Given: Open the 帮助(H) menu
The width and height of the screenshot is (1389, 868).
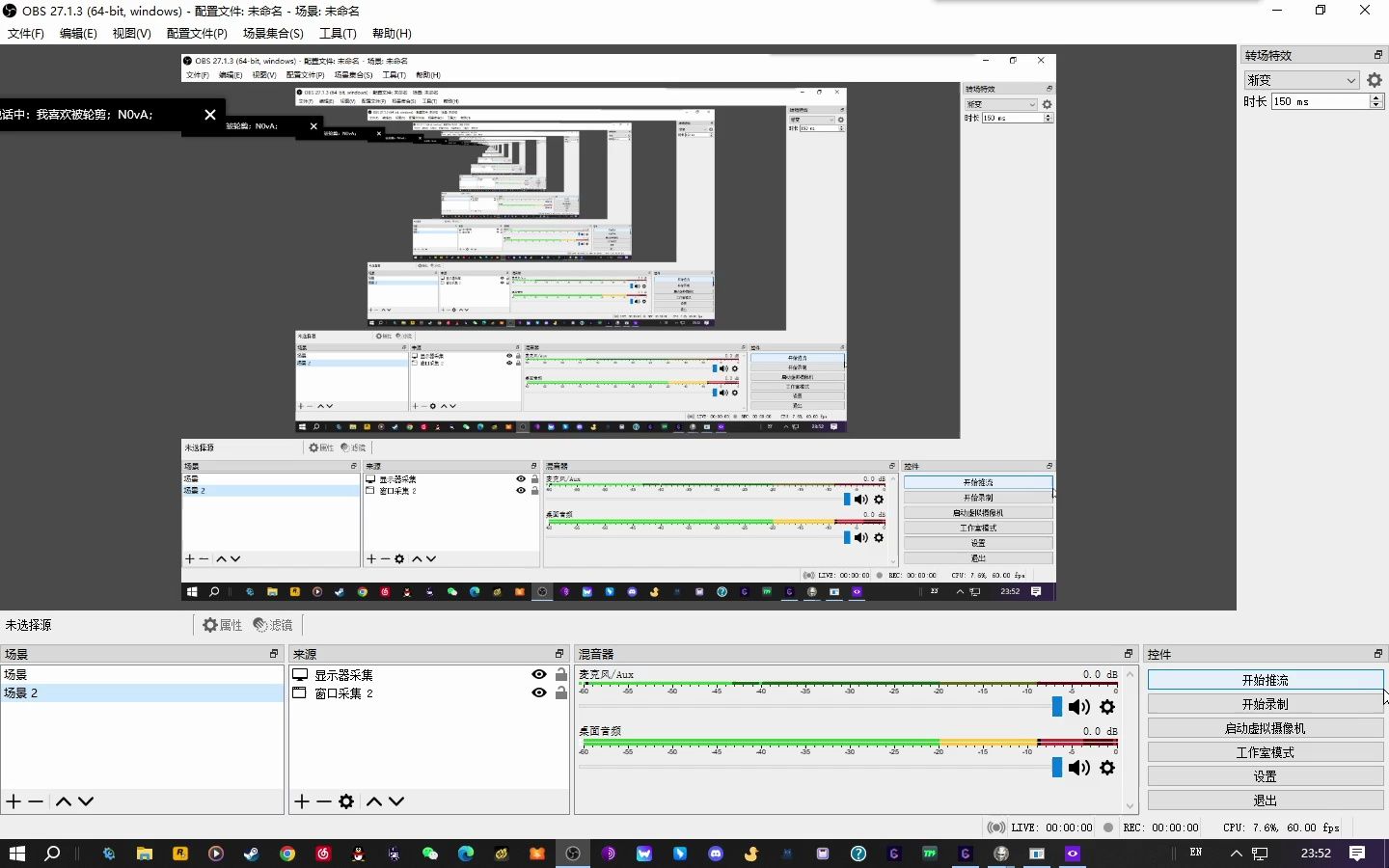Looking at the screenshot, I should (x=392, y=34).
